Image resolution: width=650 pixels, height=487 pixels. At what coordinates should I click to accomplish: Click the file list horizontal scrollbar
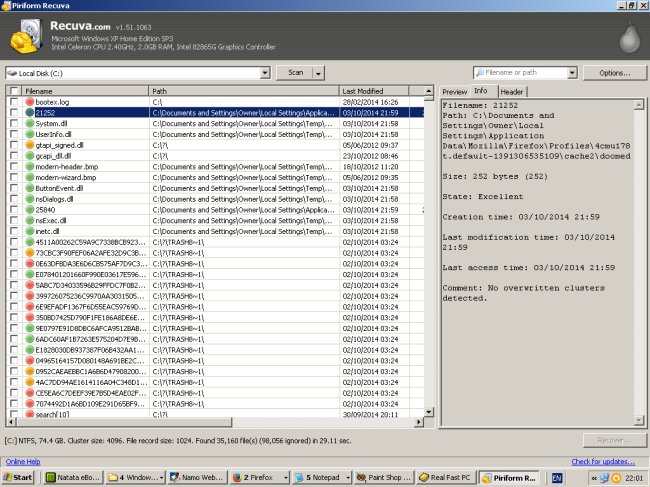tap(200, 423)
